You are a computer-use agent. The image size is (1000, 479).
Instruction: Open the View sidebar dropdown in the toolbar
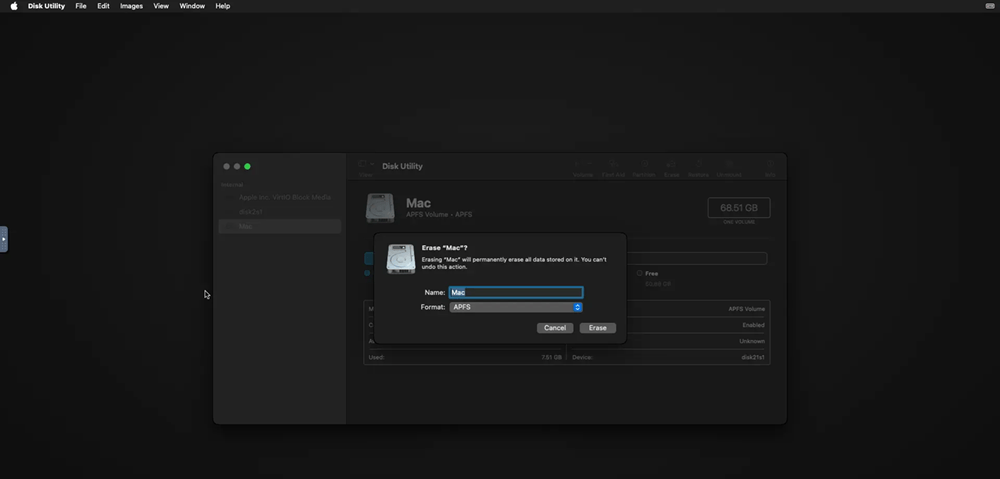click(365, 166)
